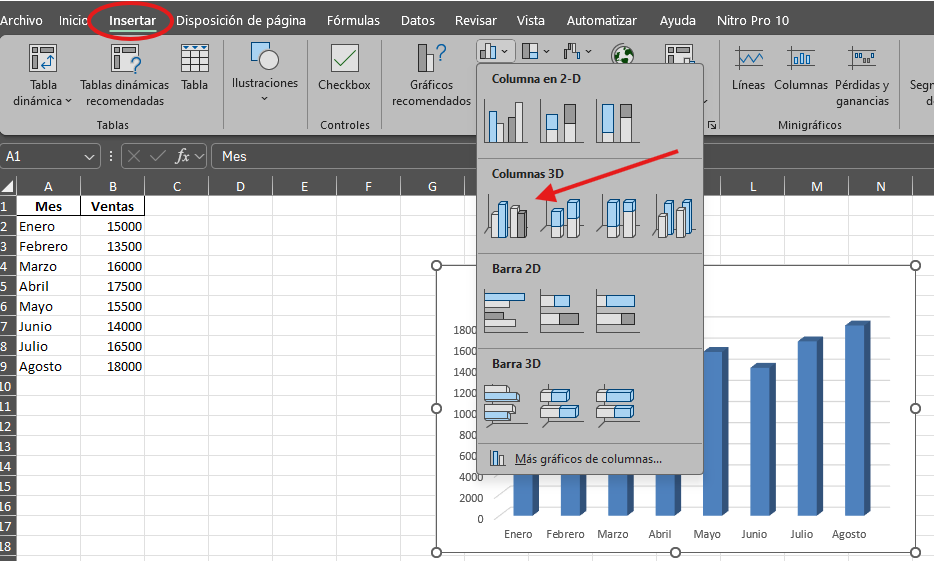
Task: Select the Ventas header cell
Action: 113,206
